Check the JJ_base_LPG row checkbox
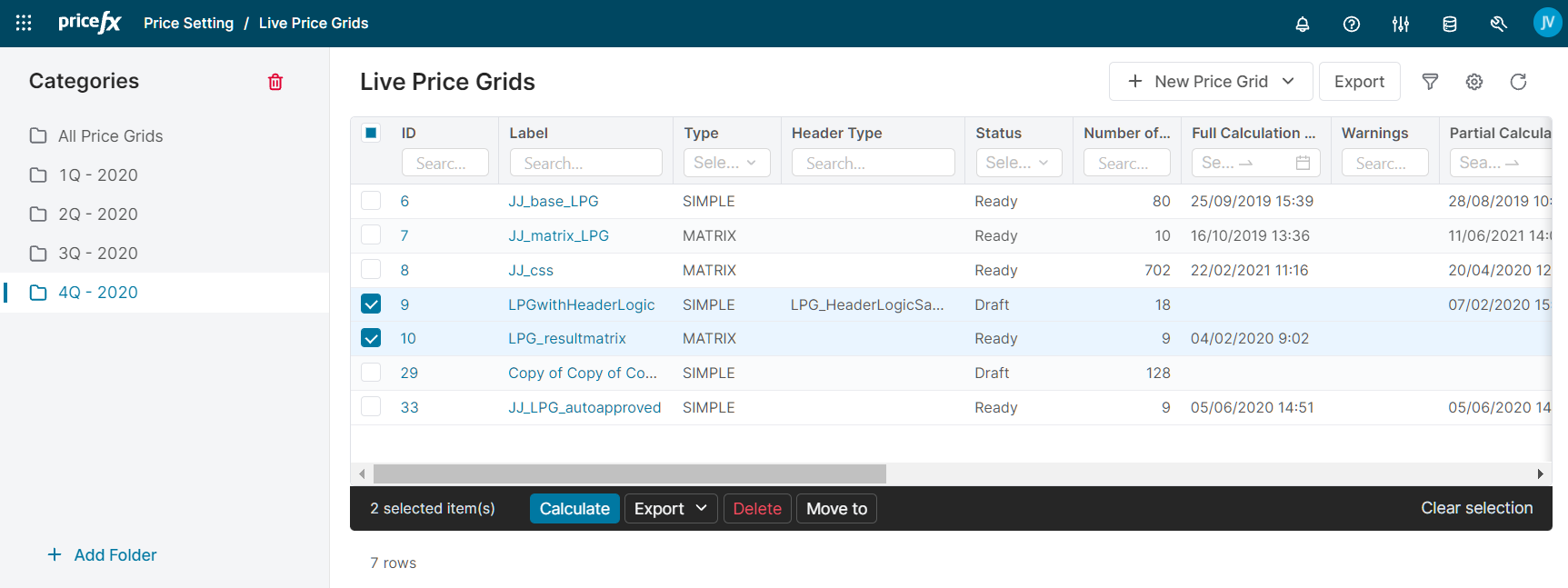1568x588 pixels. (371, 201)
